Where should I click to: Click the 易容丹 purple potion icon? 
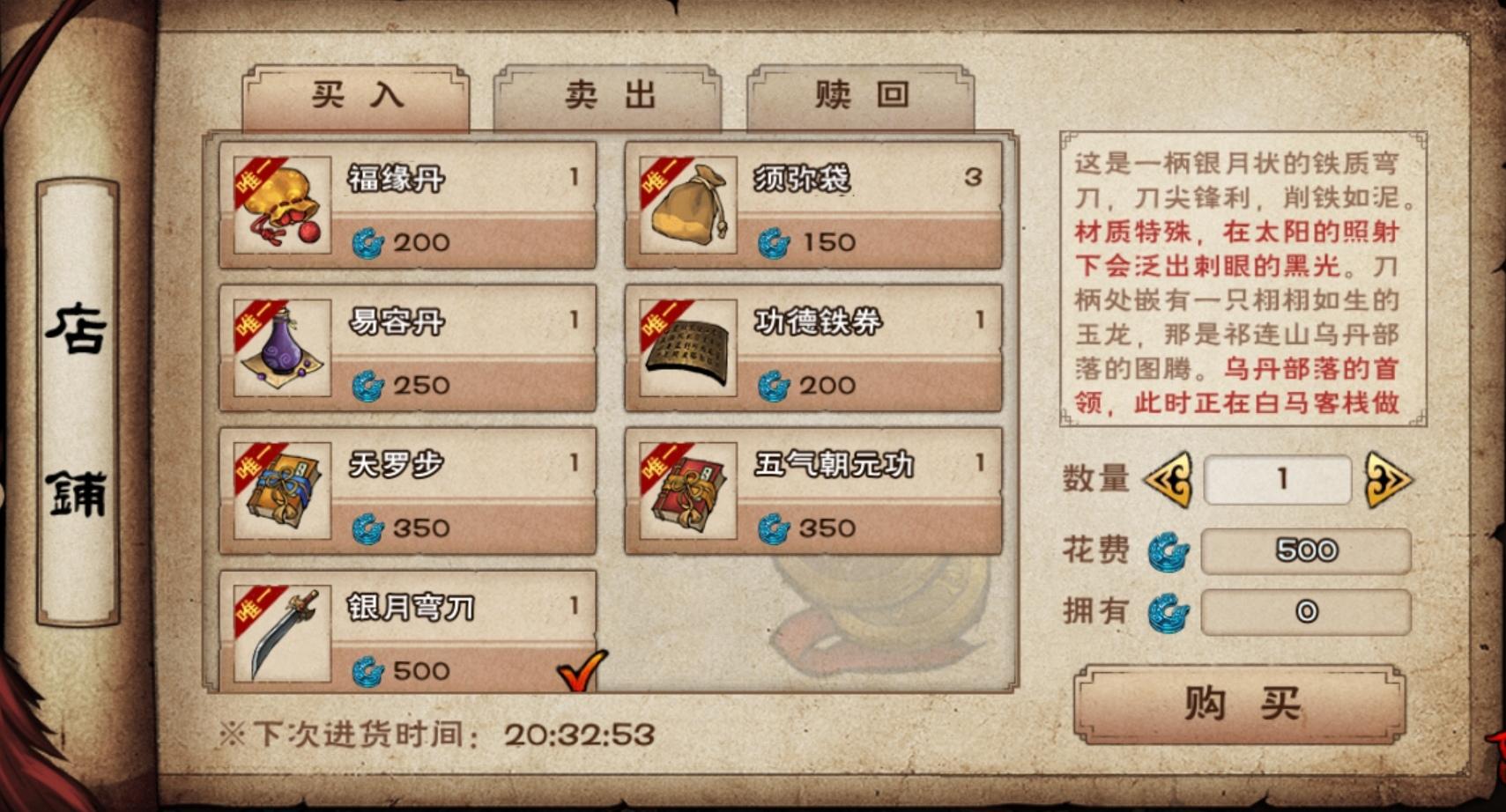click(282, 348)
